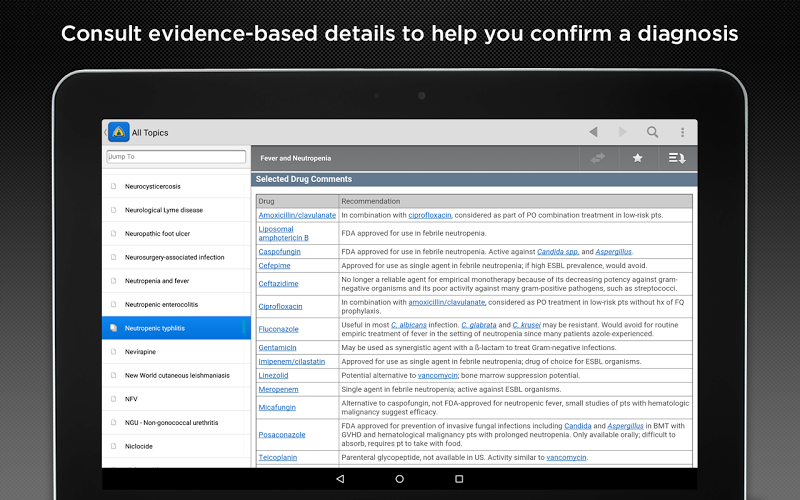The image size is (800, 500).
Task: Tap the Fever and Neutropenia title
Action: coord(295,158)
